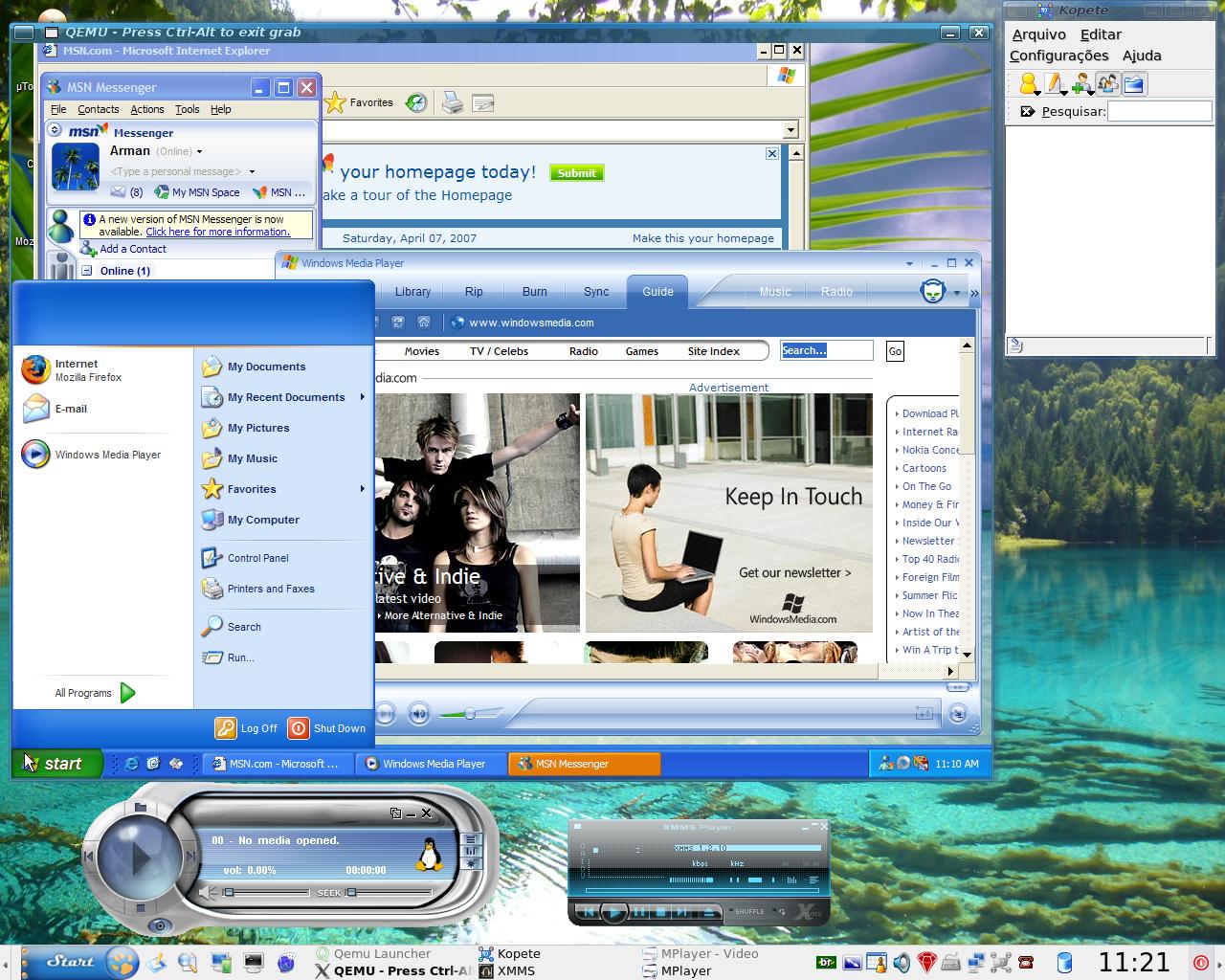1225x980 pixels.
Task: Click Kopete Pesquisar search field
Action: click(x=1159, y=111)
